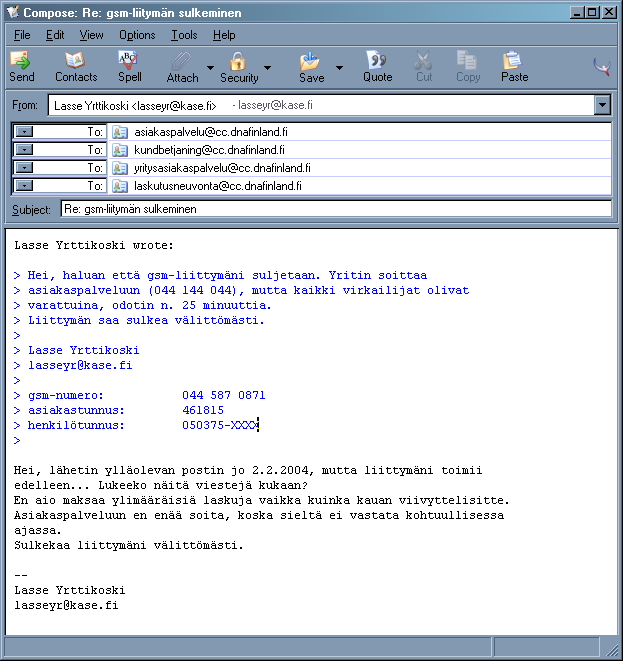Open recipient type dropdown for laskutusneuvonta row

click(x=24, y=185)
